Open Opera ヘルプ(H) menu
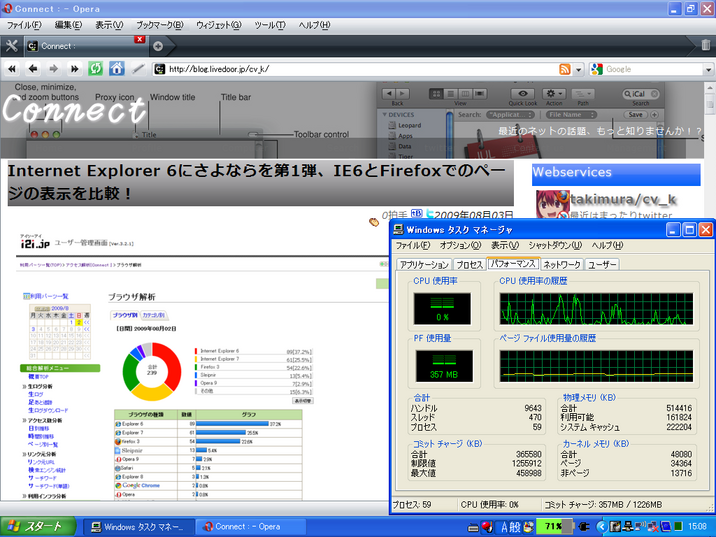The image size is (716, 537). [314, 25]
